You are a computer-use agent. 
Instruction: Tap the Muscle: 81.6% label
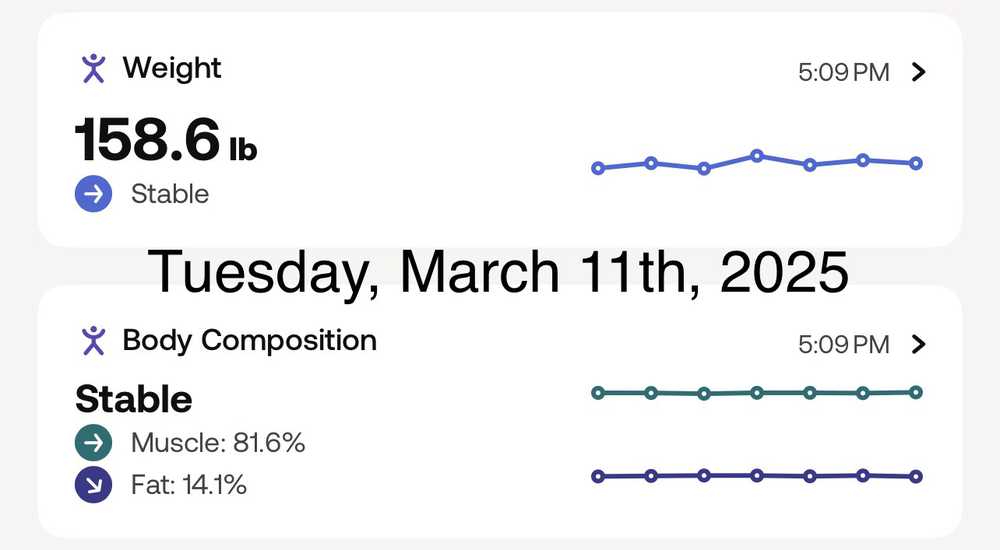tap(218, 443)
